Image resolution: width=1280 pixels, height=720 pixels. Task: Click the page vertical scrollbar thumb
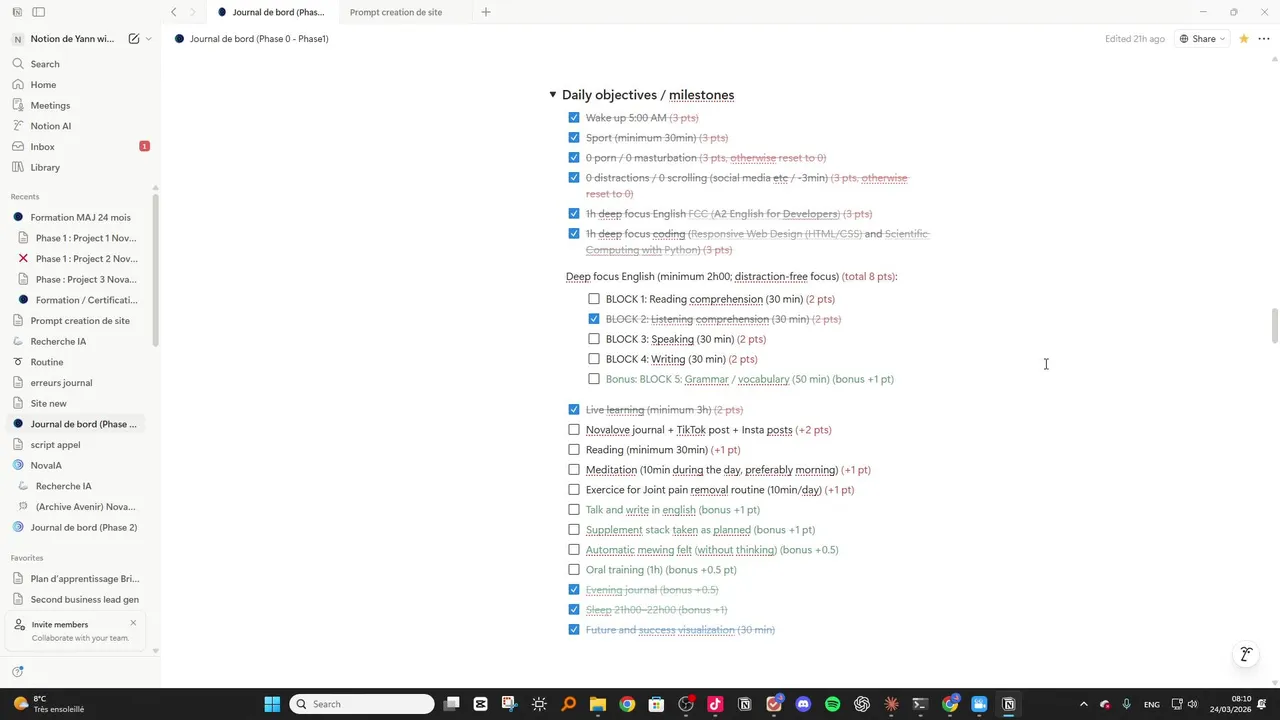(x=1274, y=326)
